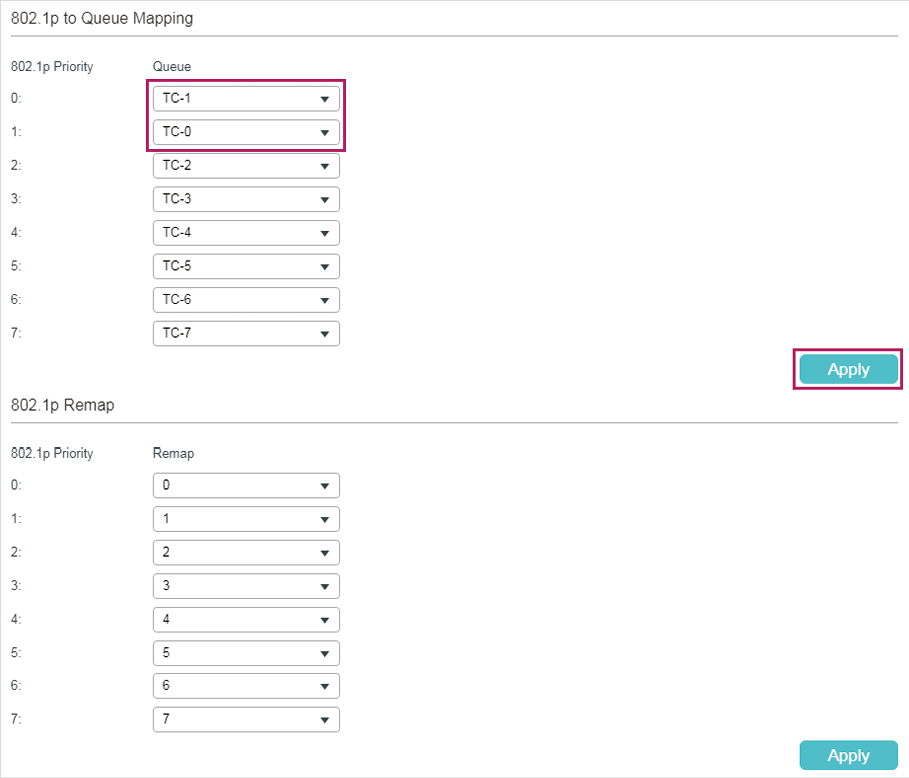The width and height of the screenshot is (909, 778).
Task: Apply the 802.1p Remap settings
Action: pyautogui.click(x=848, y=755)
